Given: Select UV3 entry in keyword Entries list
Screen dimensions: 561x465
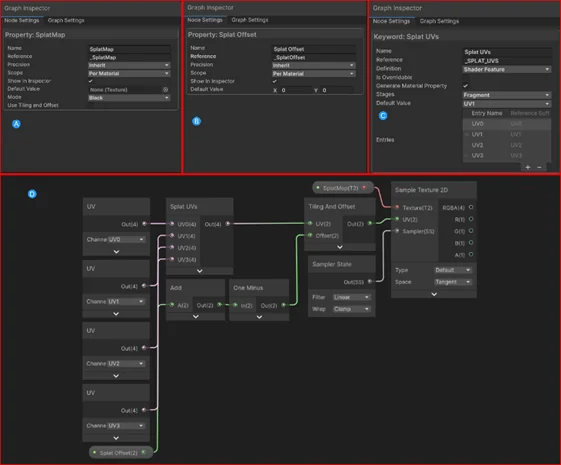Looking at the screenshot, I should coord(507,156).
